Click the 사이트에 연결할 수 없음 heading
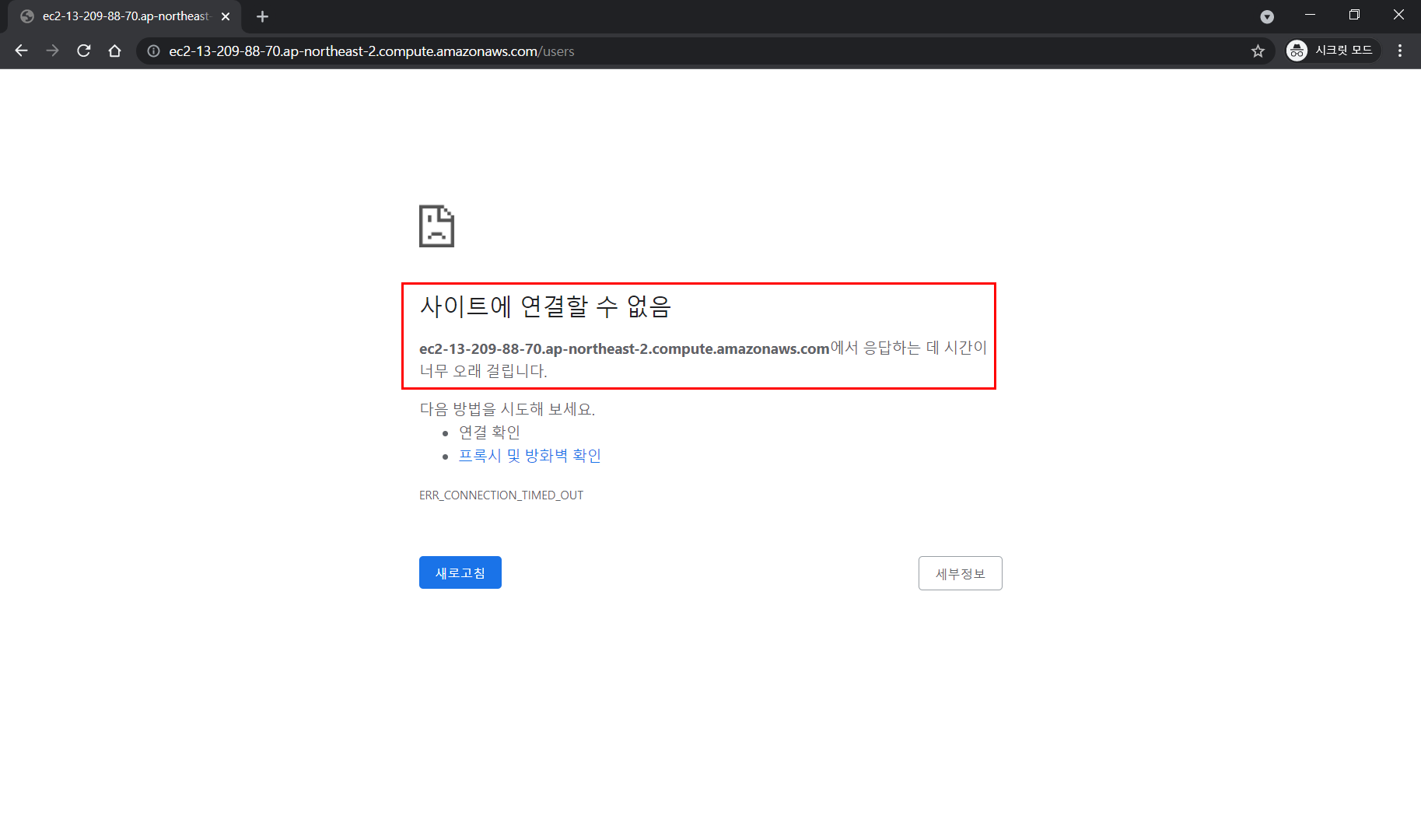Image resolution: width=1421 pixels, height=840 pixels. [x=545, y=306]
